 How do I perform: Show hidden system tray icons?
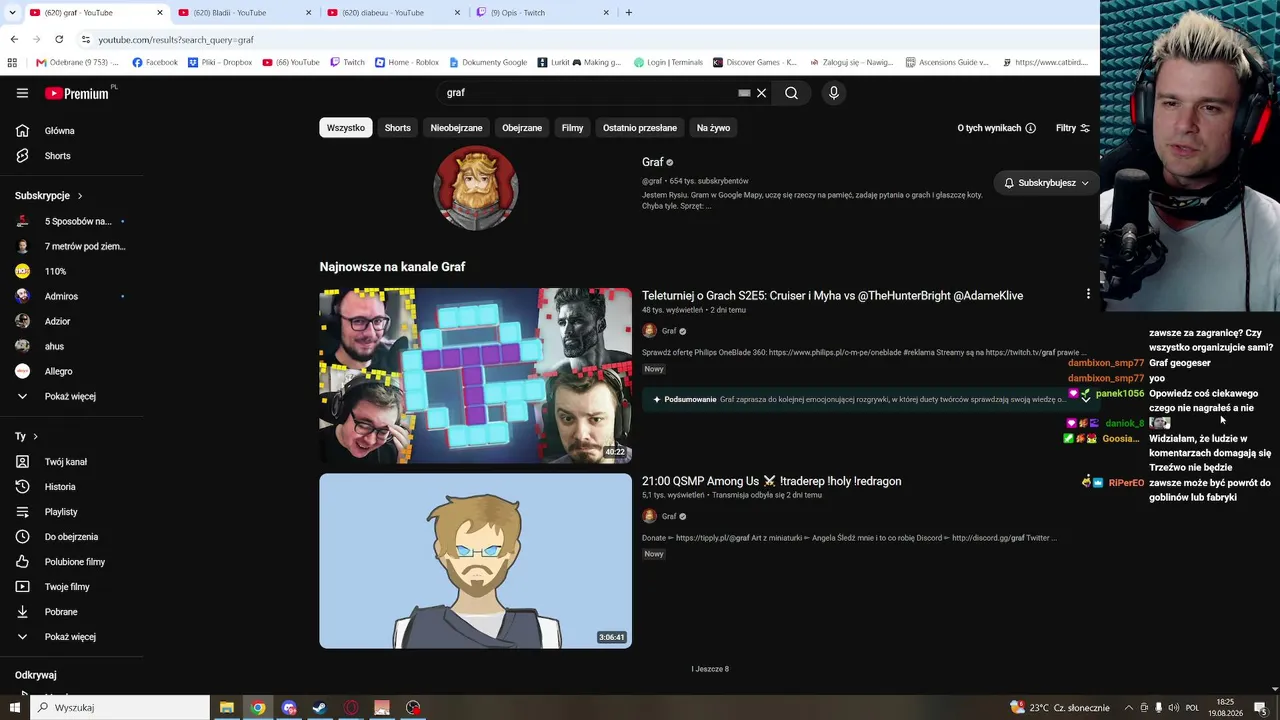point(1128,708)
